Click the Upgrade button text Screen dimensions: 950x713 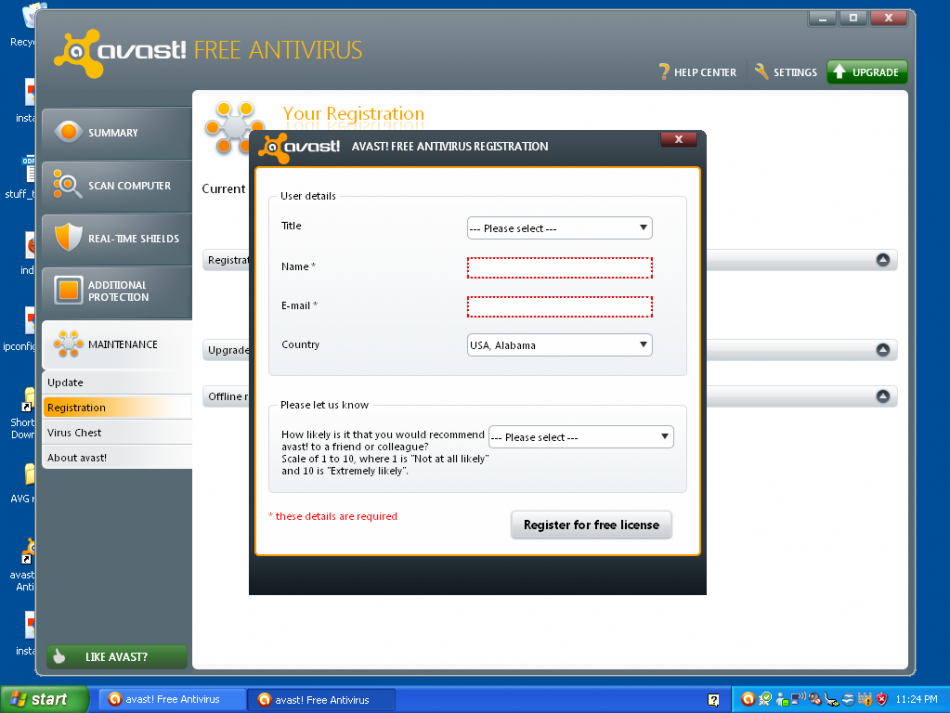[875, 72]
